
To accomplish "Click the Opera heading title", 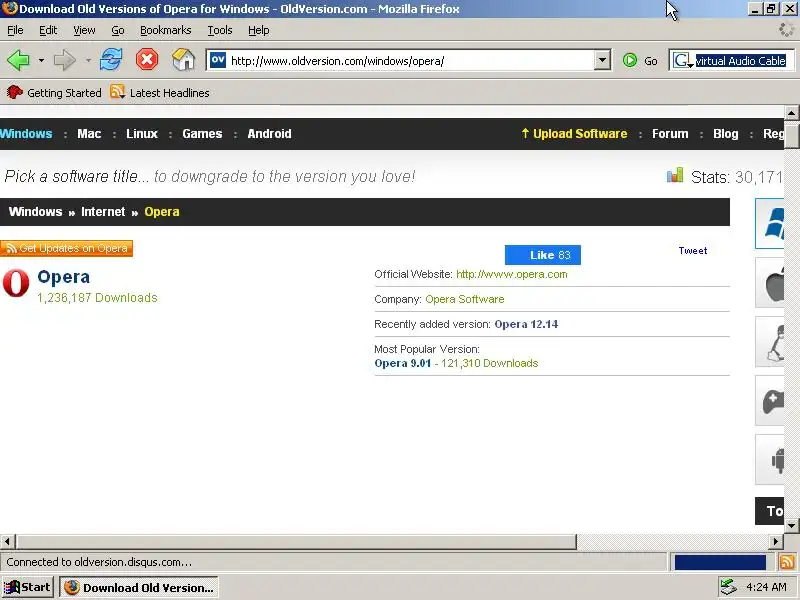I will (64, 277).
